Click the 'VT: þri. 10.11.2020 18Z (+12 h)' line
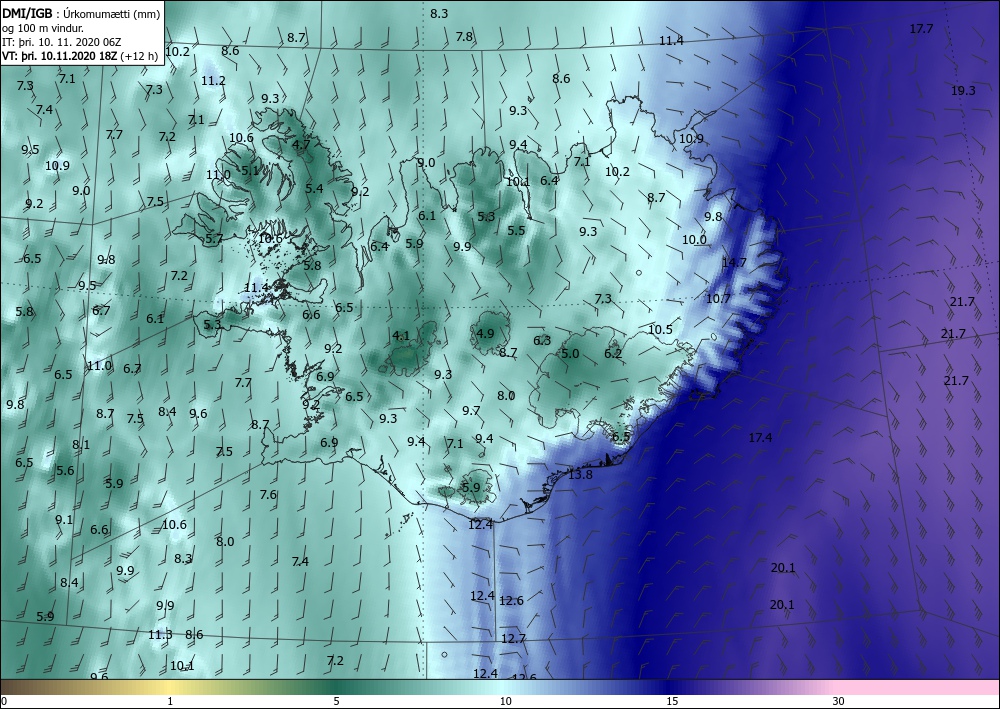 [x=80, y=56]
